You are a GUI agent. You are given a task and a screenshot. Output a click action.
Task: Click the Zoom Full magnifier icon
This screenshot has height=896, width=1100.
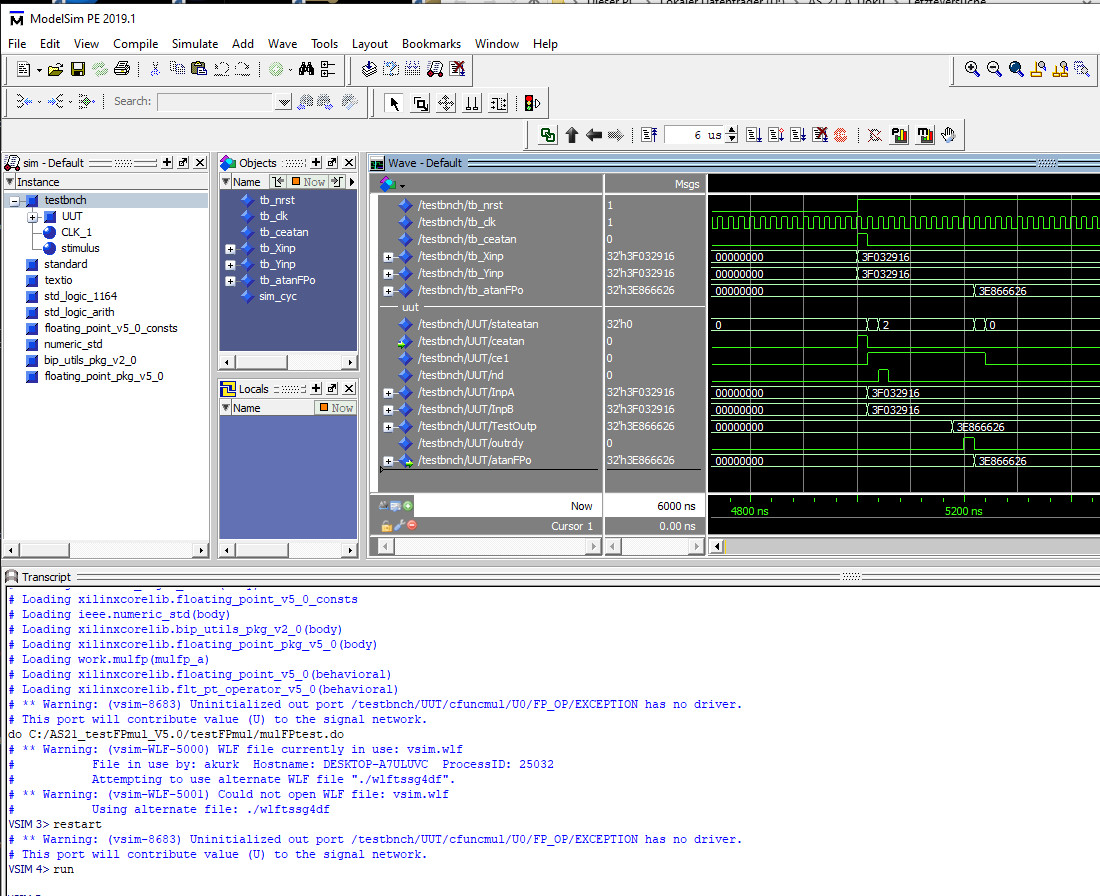(x=1016, y=69)
